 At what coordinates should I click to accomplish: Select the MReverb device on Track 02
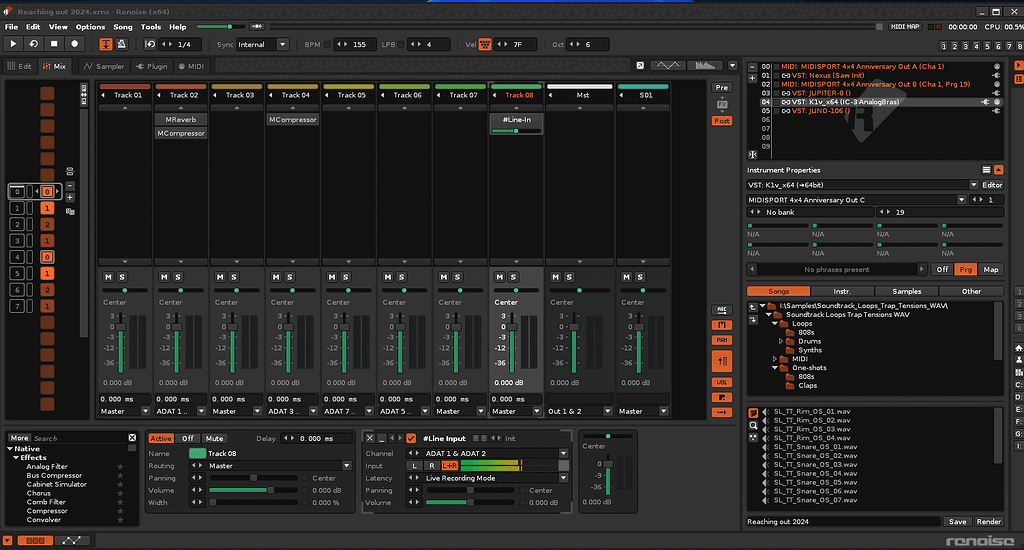point(181,120)
